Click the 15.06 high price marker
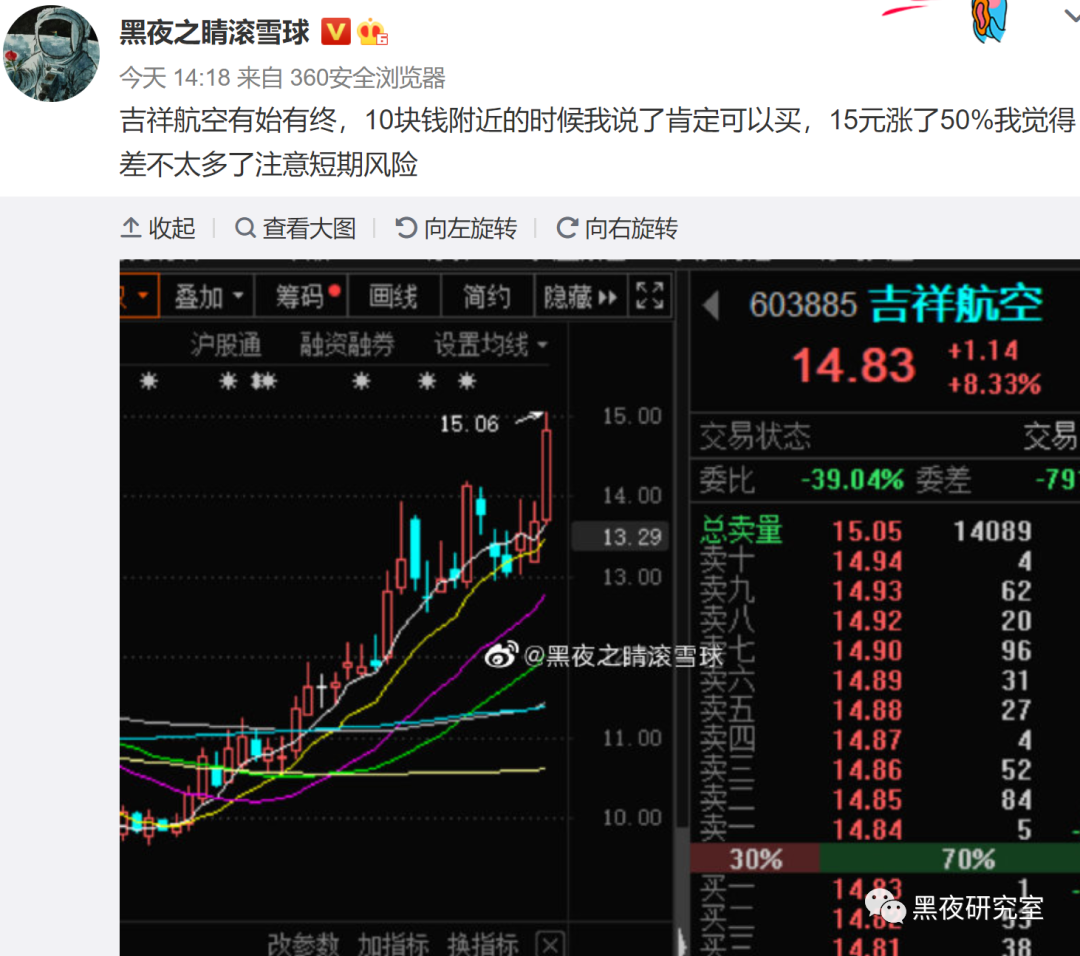Viewport: 1080px width, 956px height. pos(469,424)
